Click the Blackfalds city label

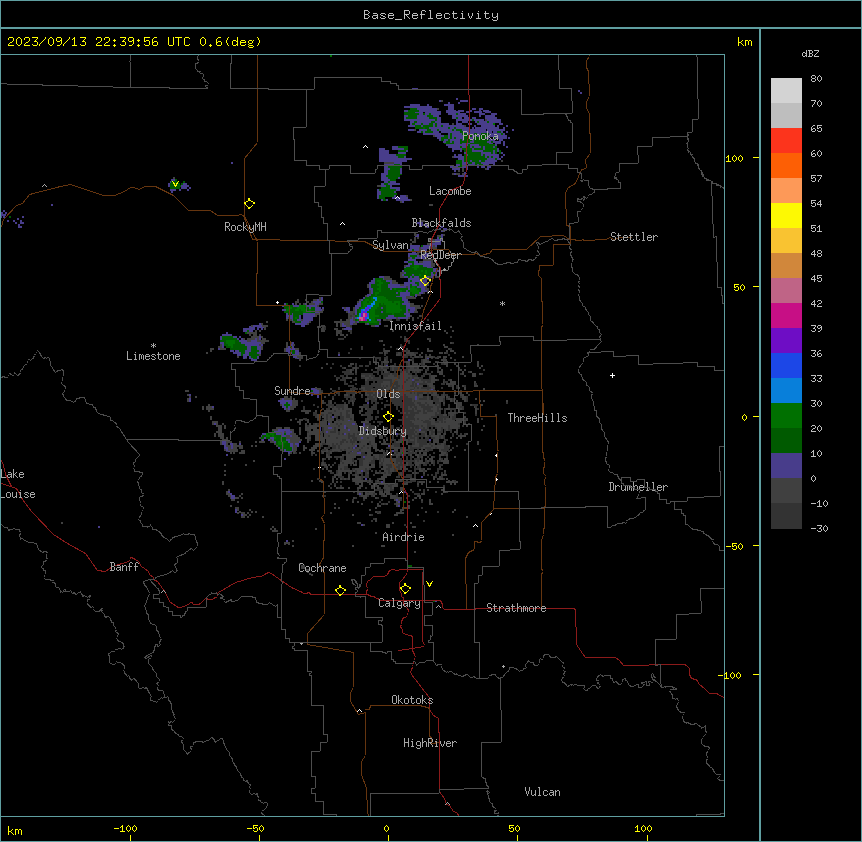point(441,223)
